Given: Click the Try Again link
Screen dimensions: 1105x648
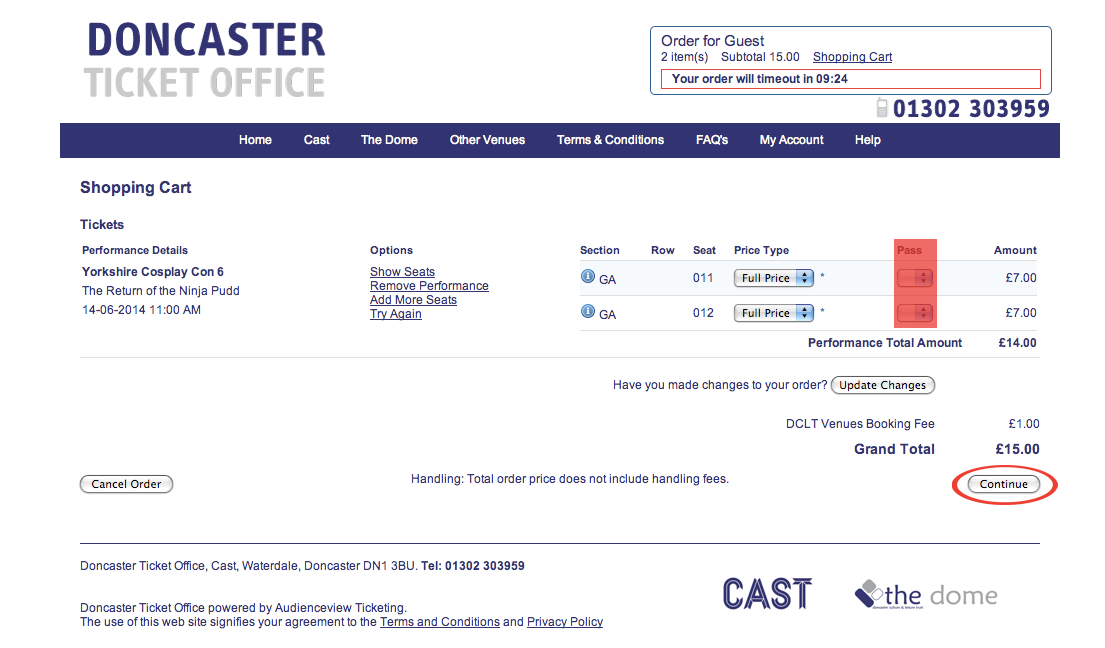Looking at the screenshot, I should click(395, 314).
